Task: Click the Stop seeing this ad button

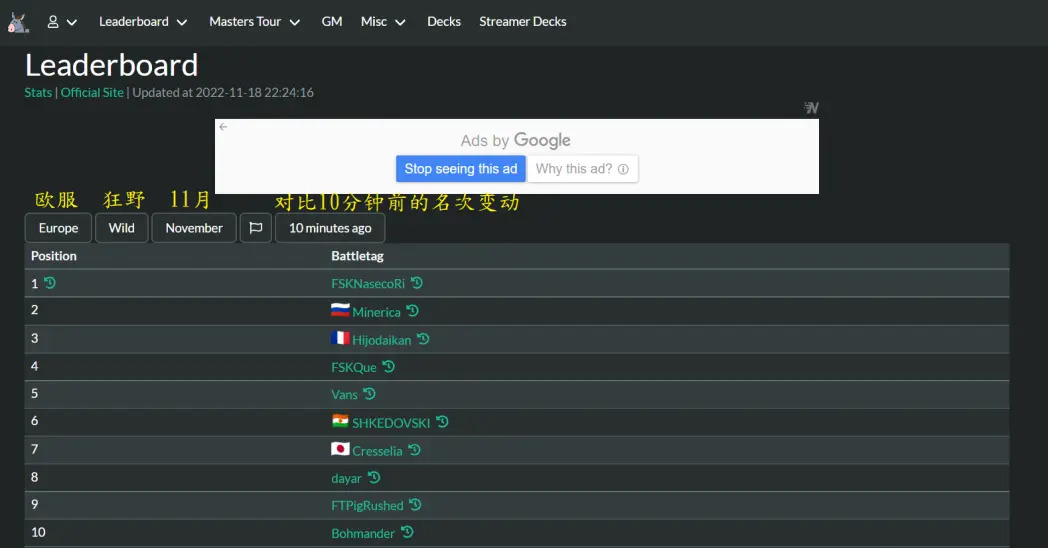Action: click(x=460, y=169)
